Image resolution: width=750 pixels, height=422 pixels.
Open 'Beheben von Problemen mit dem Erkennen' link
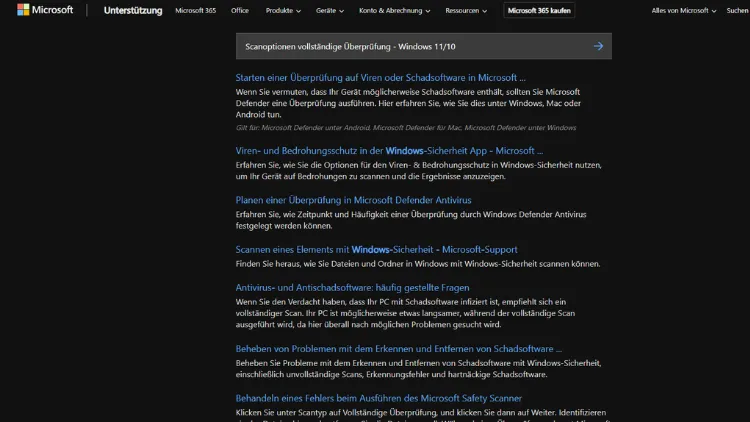(x=398, y=349)
